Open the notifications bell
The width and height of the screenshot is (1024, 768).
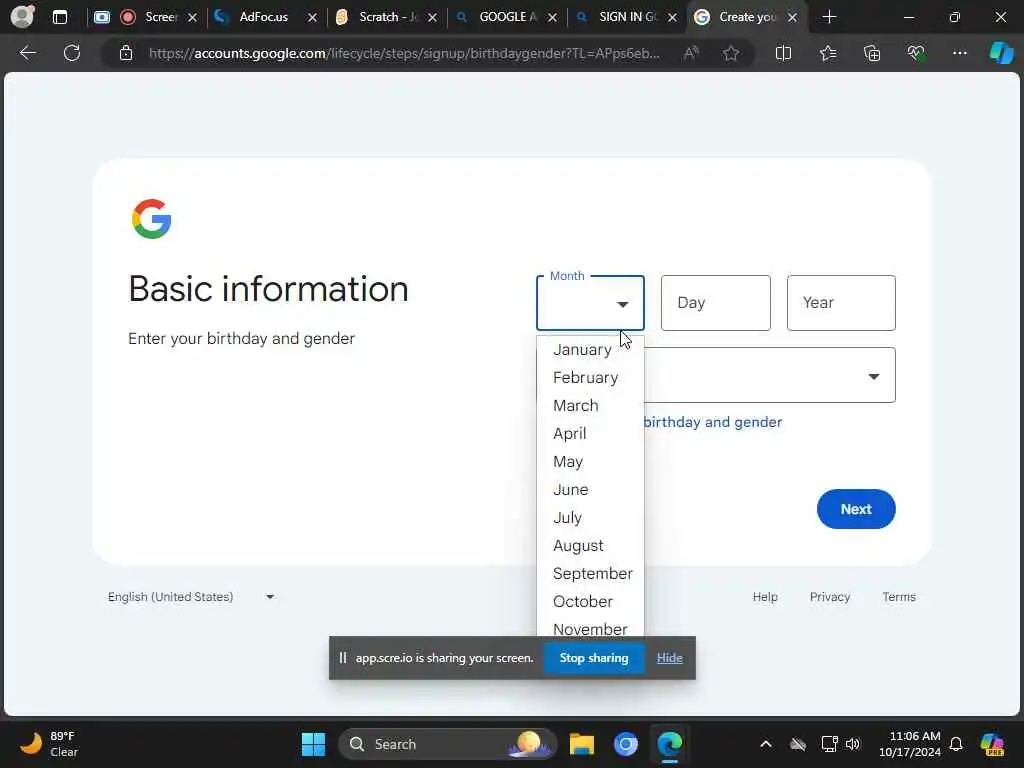(956, 744)
